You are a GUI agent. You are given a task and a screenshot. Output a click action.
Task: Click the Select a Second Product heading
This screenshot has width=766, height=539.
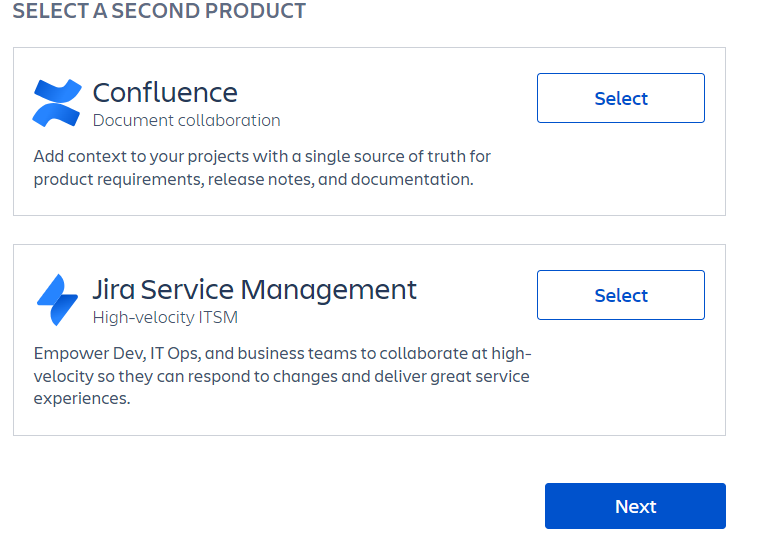tap(159, 12)
